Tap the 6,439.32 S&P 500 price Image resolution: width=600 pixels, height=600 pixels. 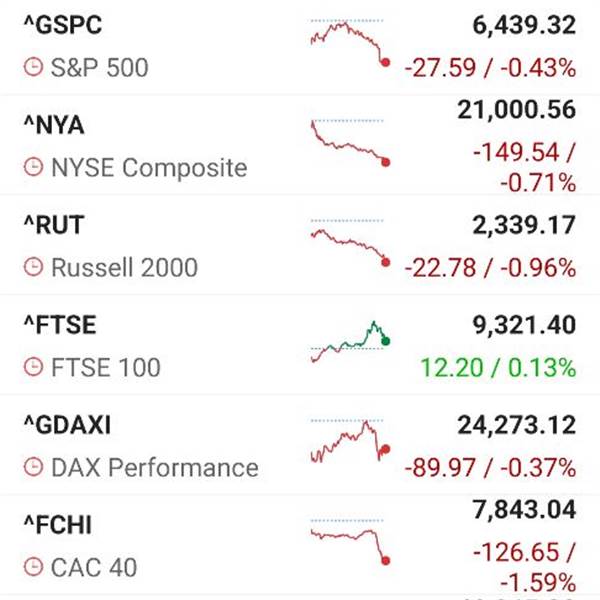(x=524, y=25)
